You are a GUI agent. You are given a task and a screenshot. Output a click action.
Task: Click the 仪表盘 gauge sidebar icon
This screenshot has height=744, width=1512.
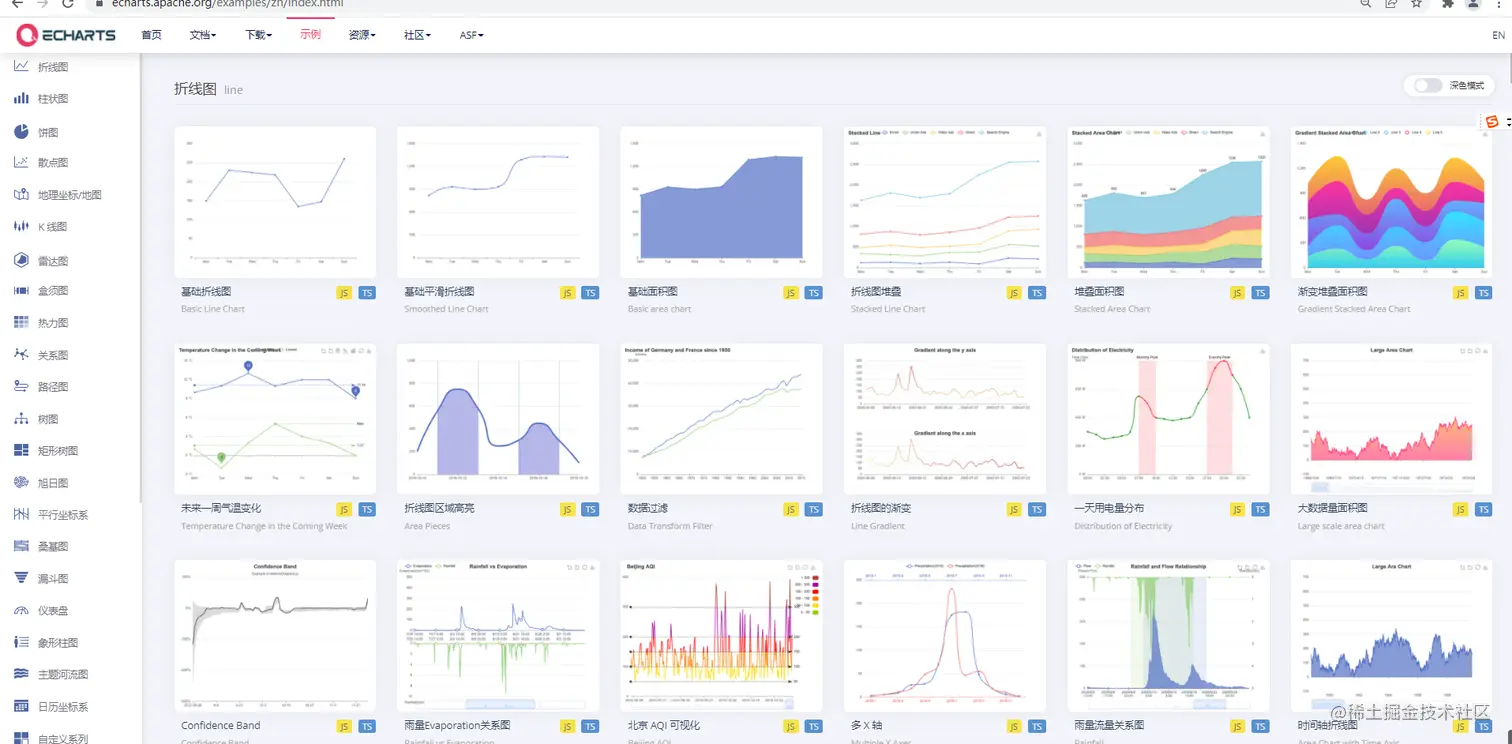[x=20, y=611]
